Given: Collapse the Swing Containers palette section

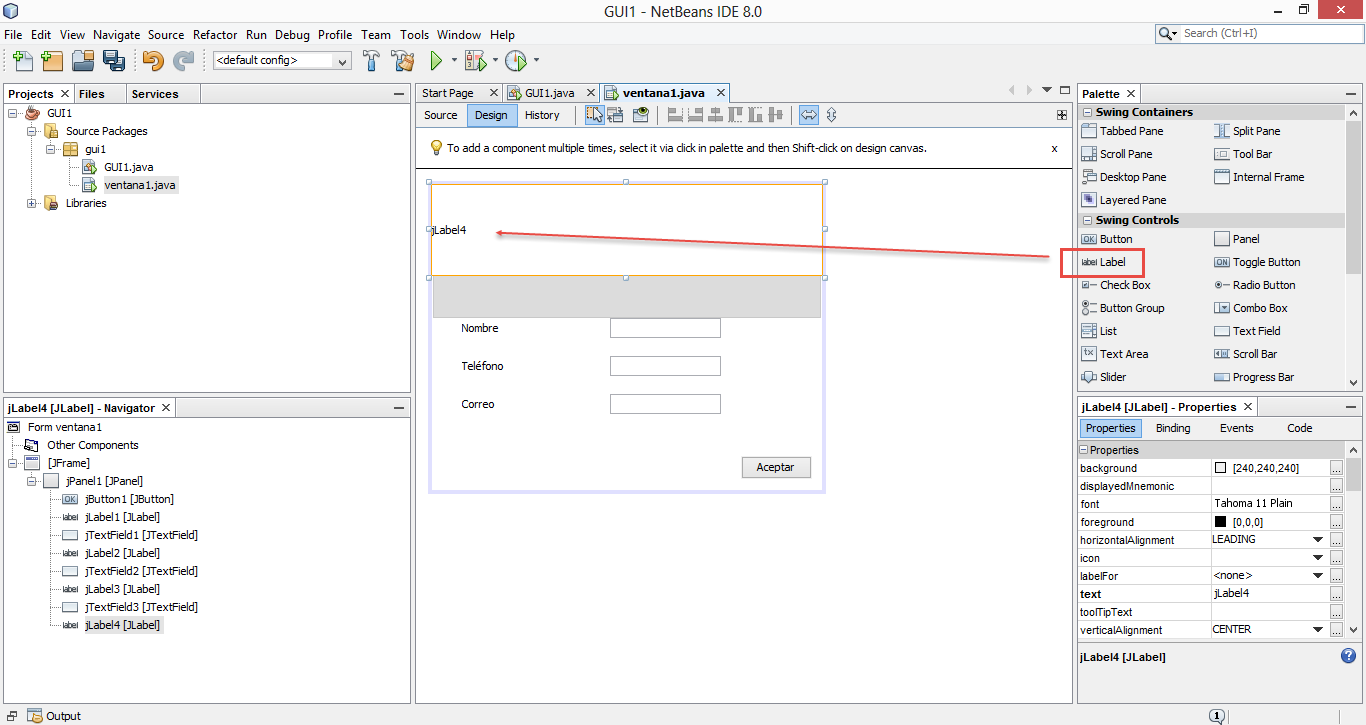Looking at the screenshot, I should point(1086,112).
